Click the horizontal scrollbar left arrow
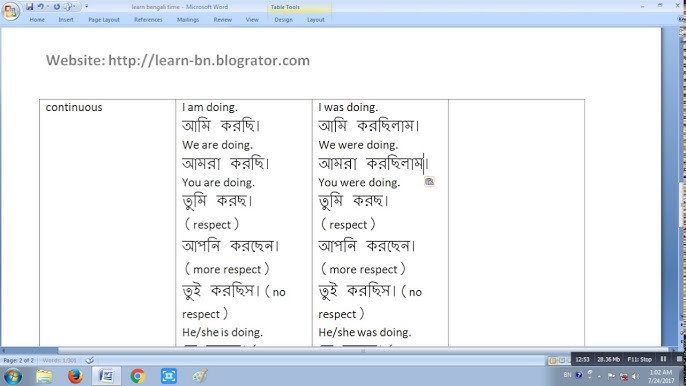Screen dimensions: 686x386 tap(4, 351)
